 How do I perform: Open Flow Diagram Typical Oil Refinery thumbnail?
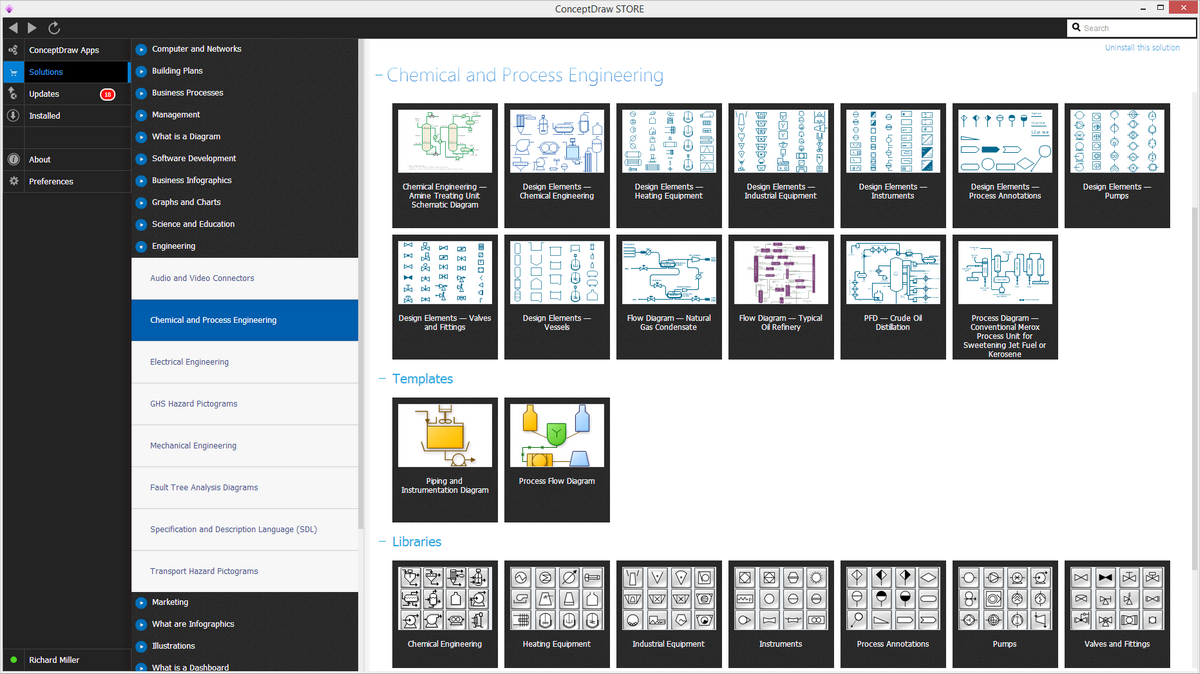pos(781,272)
